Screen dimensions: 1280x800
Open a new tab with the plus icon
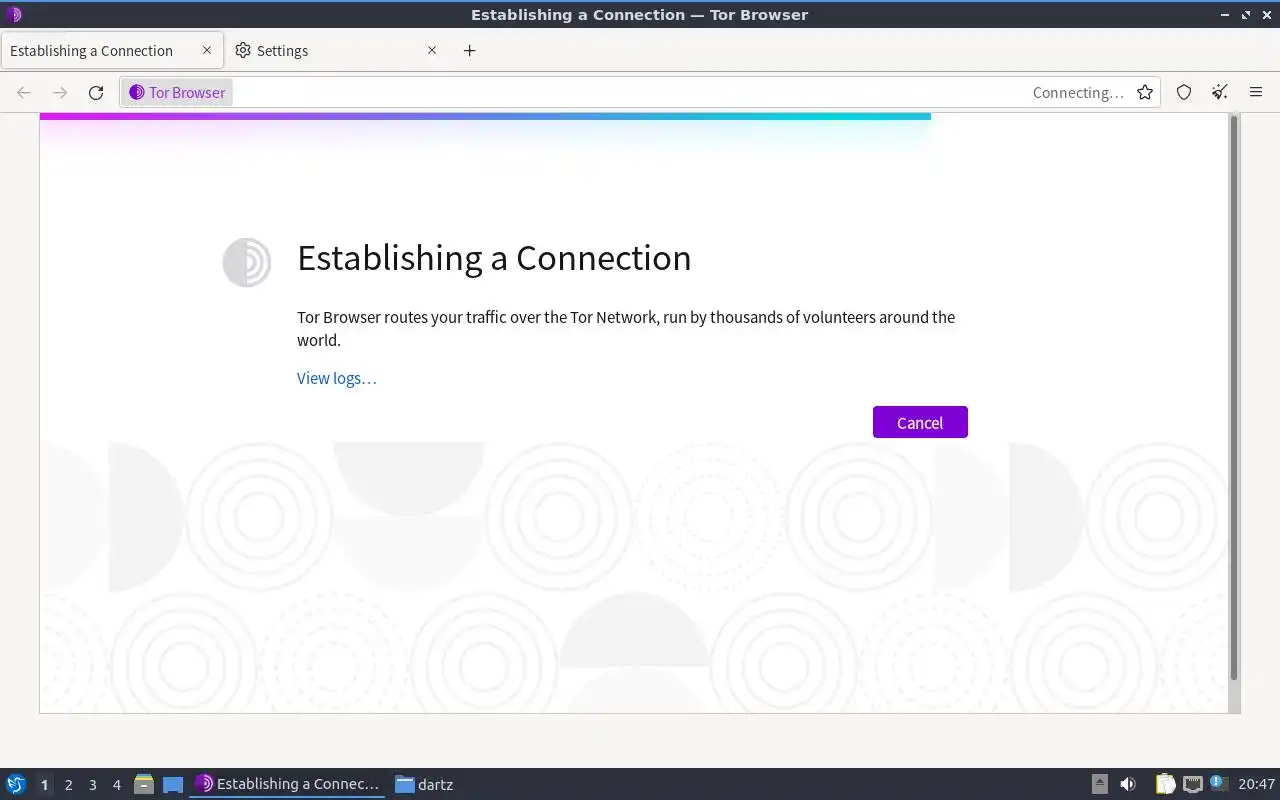pyautogui.click(x=470, y=50)
